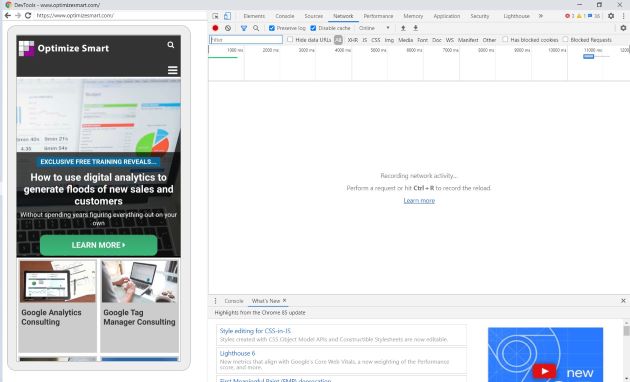Switch to the Memory tab
Screen dimensions: 630x382
coord(413,16)
